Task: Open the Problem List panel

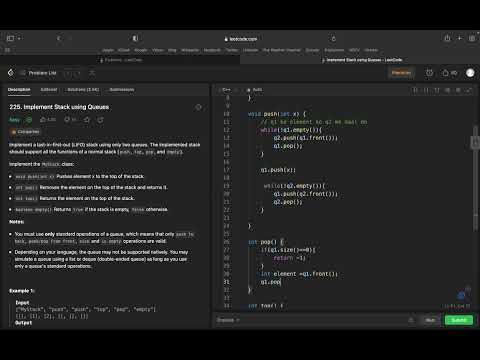Action: 39,73
